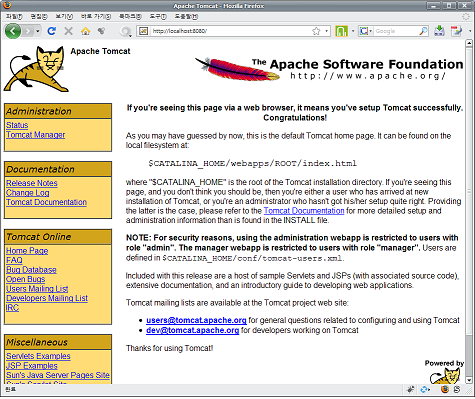Image resolution: width=475 pixels, height=399 pixels.
Task: Open the IRC link
Action: 12,308
